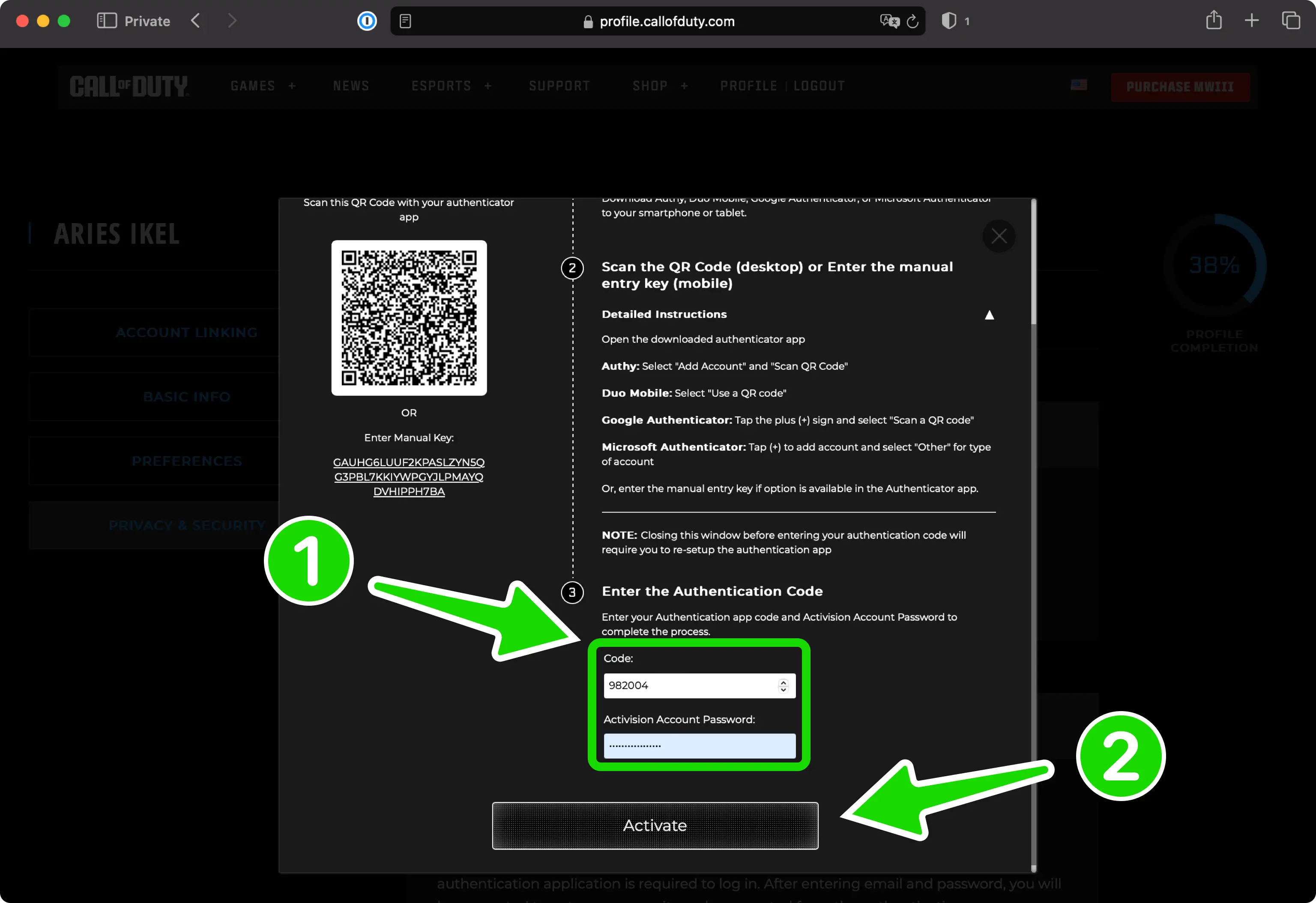
Task: Open the 1Password extension icon
Action: [x=367, y=21]
